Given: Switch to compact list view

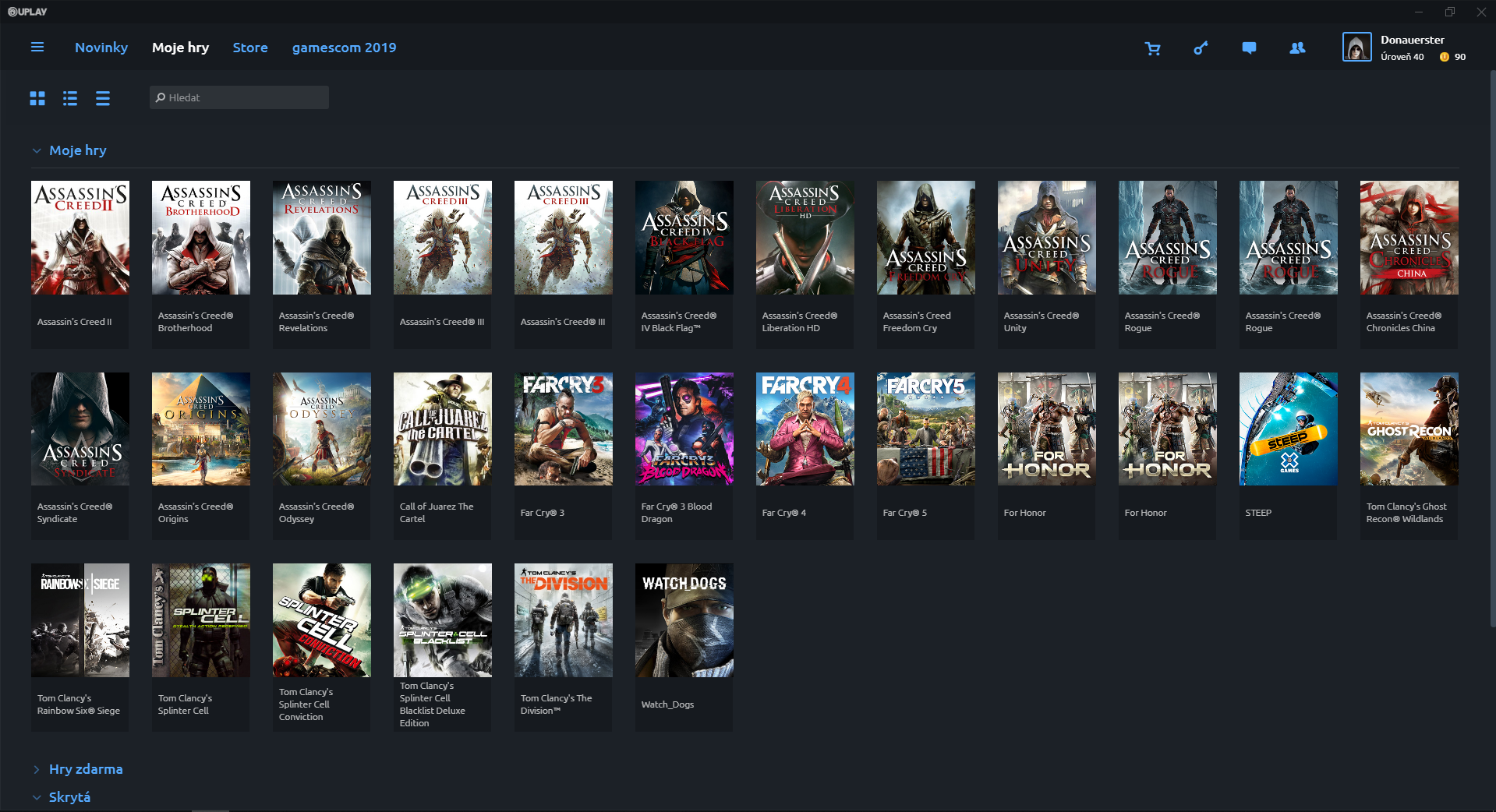Looking at the screenshot, I should point(103,98).
